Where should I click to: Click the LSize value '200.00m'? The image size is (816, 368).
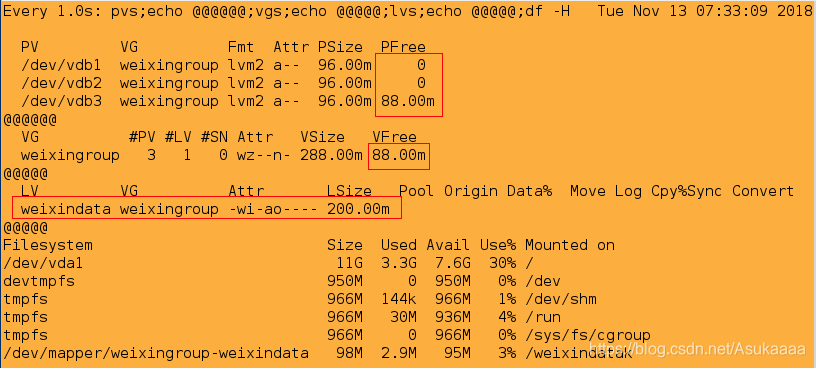[x=358, y=210]
